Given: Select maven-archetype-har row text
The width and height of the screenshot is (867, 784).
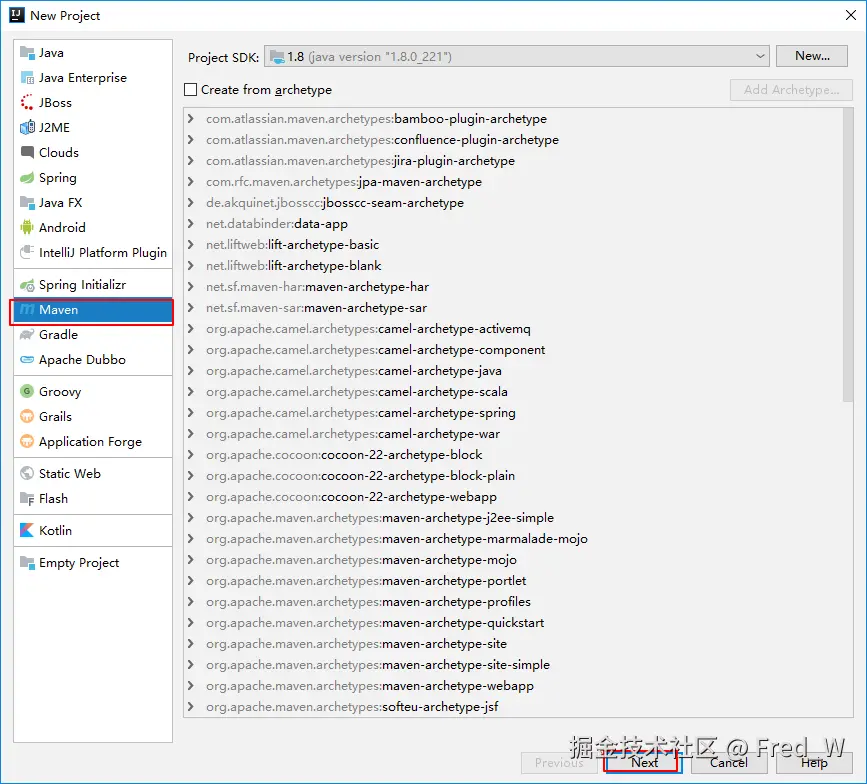Looking at the screenshot, I should [x=317, y=287].
